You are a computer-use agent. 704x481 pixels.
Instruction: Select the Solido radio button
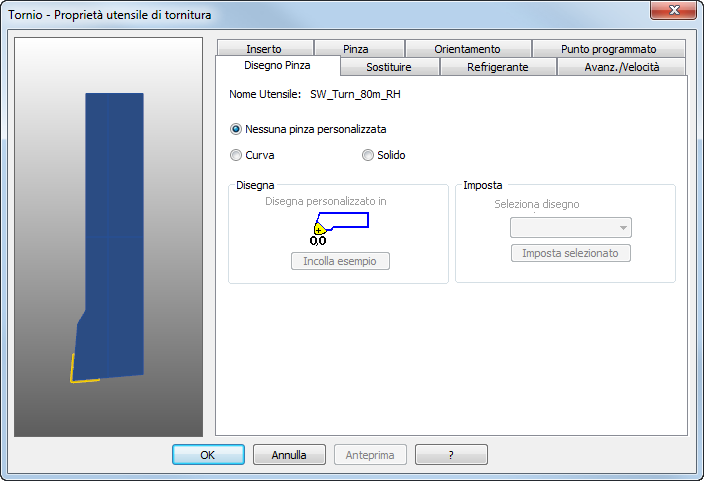point(368,155)
